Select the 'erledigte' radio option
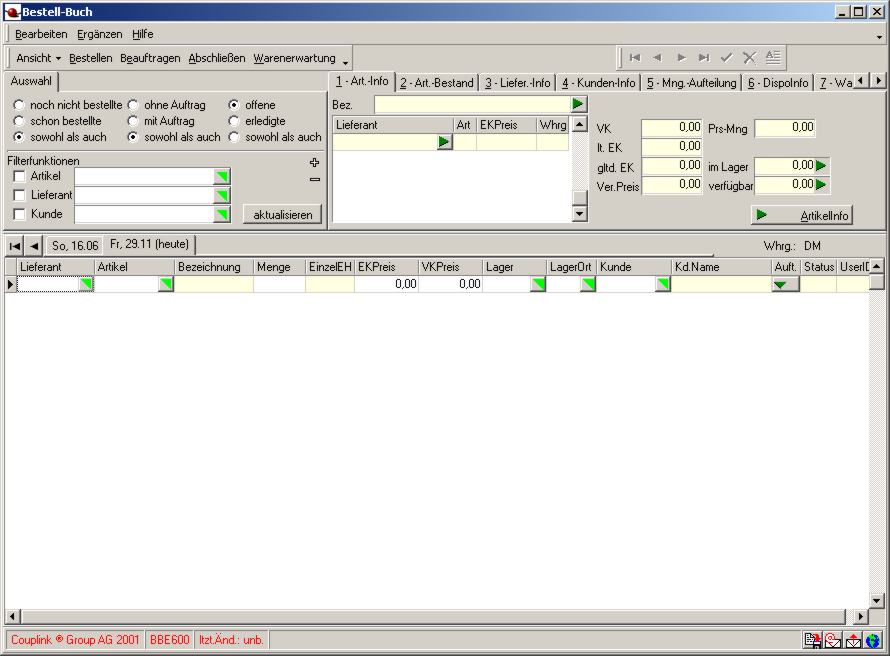This screenshot has height=656, width=890. 234,121
